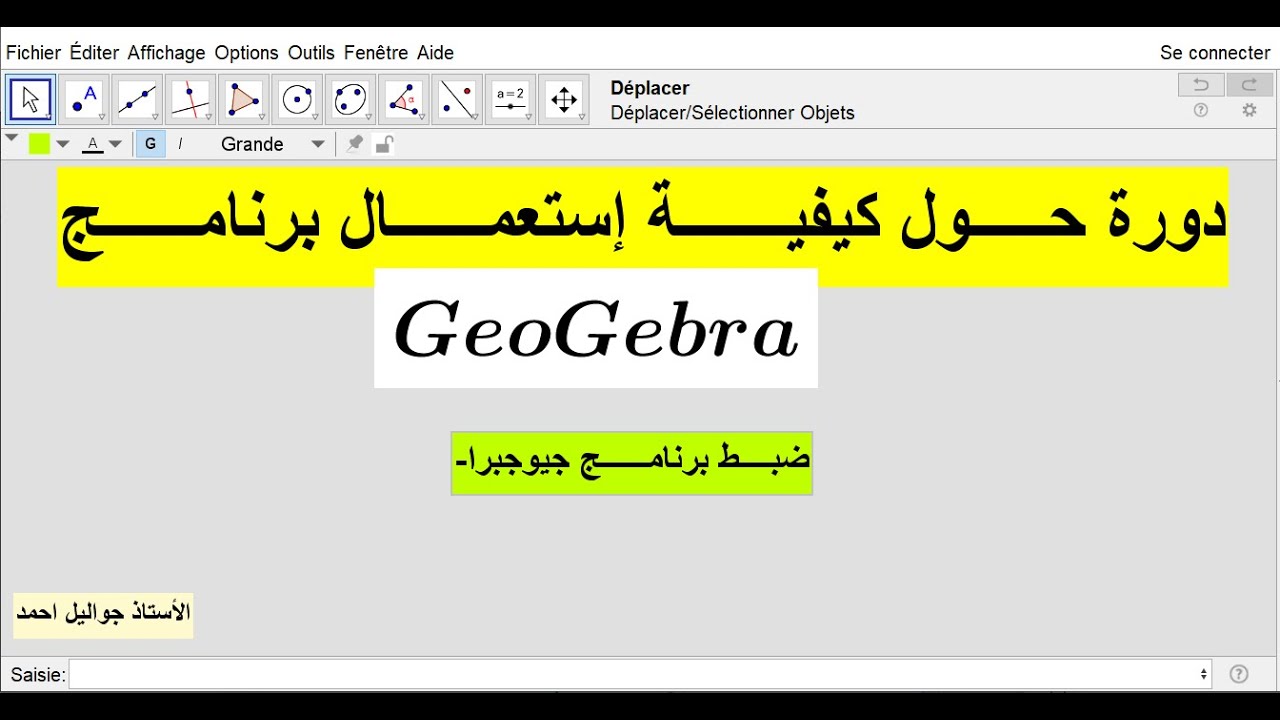
Task: Select the GeoGebra LaTeX text object
Action: coord(596,328)
